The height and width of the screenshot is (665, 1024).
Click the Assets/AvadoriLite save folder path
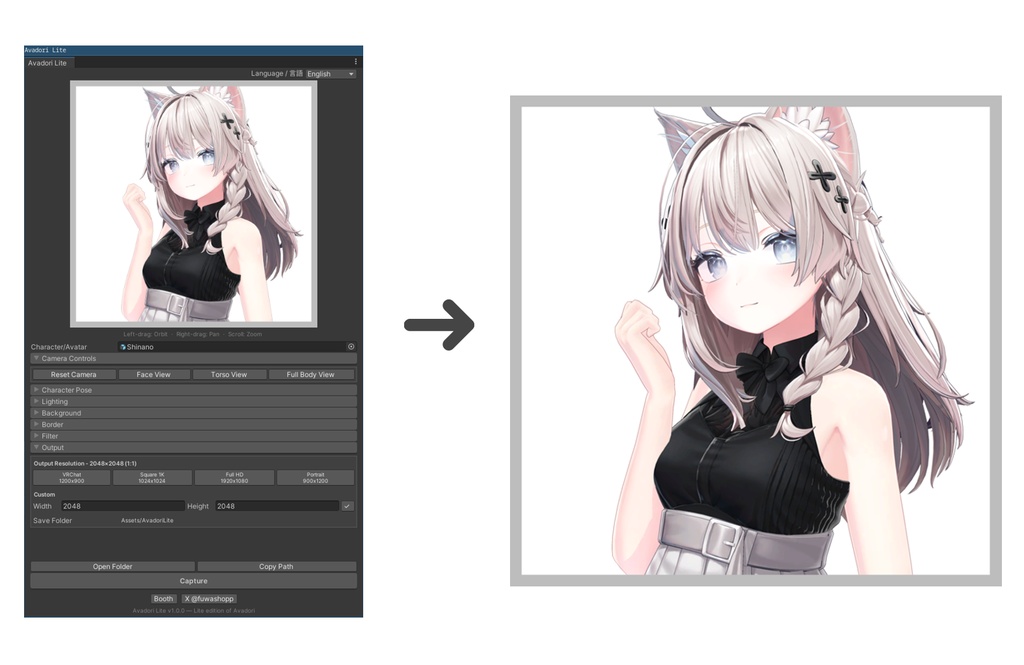coord(147,521)
